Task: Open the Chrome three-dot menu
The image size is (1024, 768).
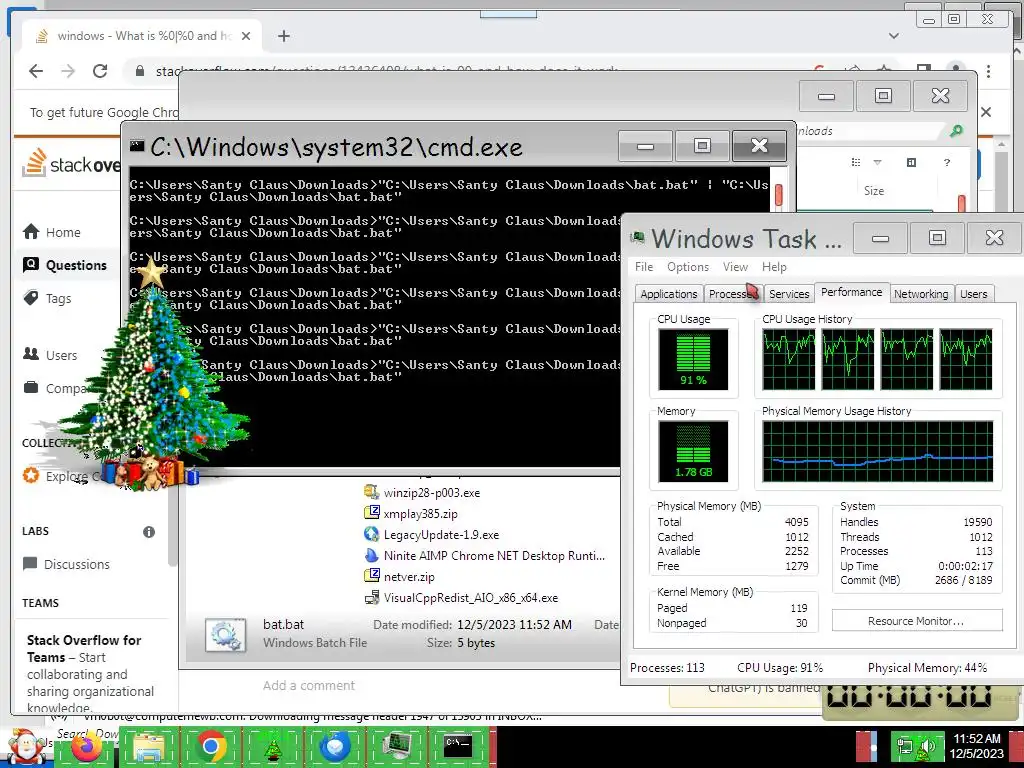Action: pyautogui.click(x=989, y=71)
